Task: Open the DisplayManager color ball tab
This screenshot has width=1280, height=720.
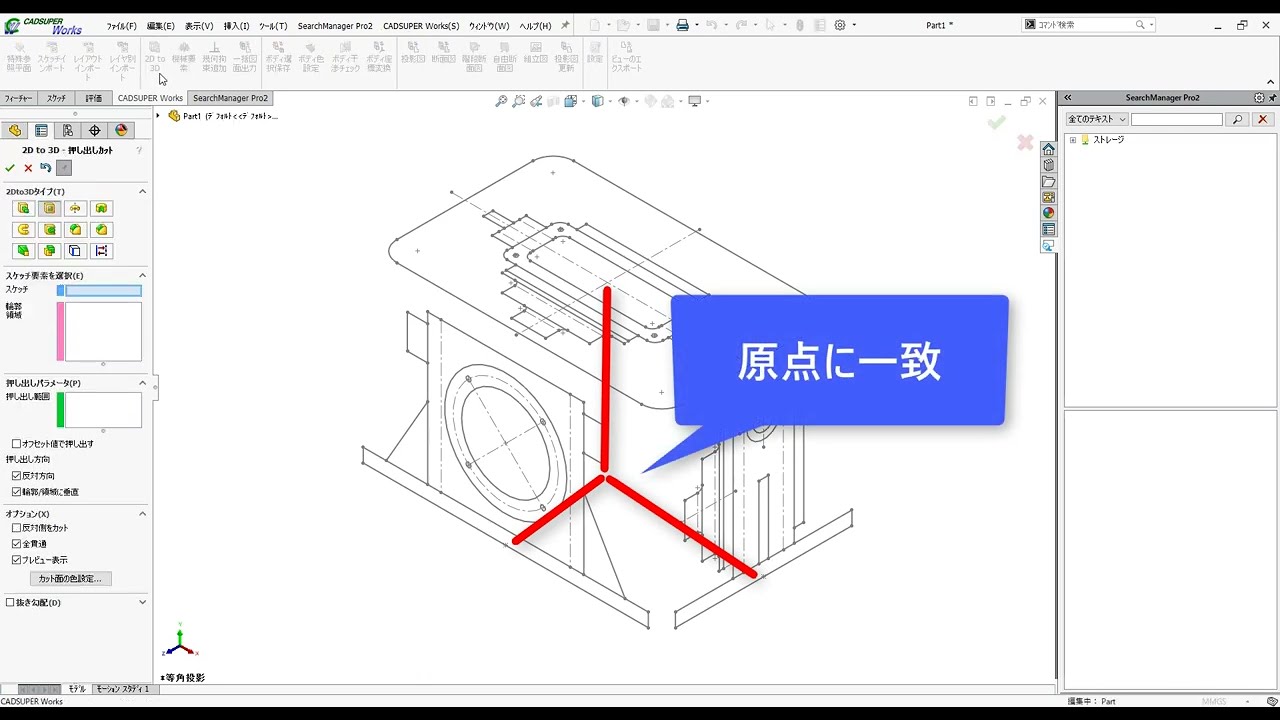Action: click(121, 130)
